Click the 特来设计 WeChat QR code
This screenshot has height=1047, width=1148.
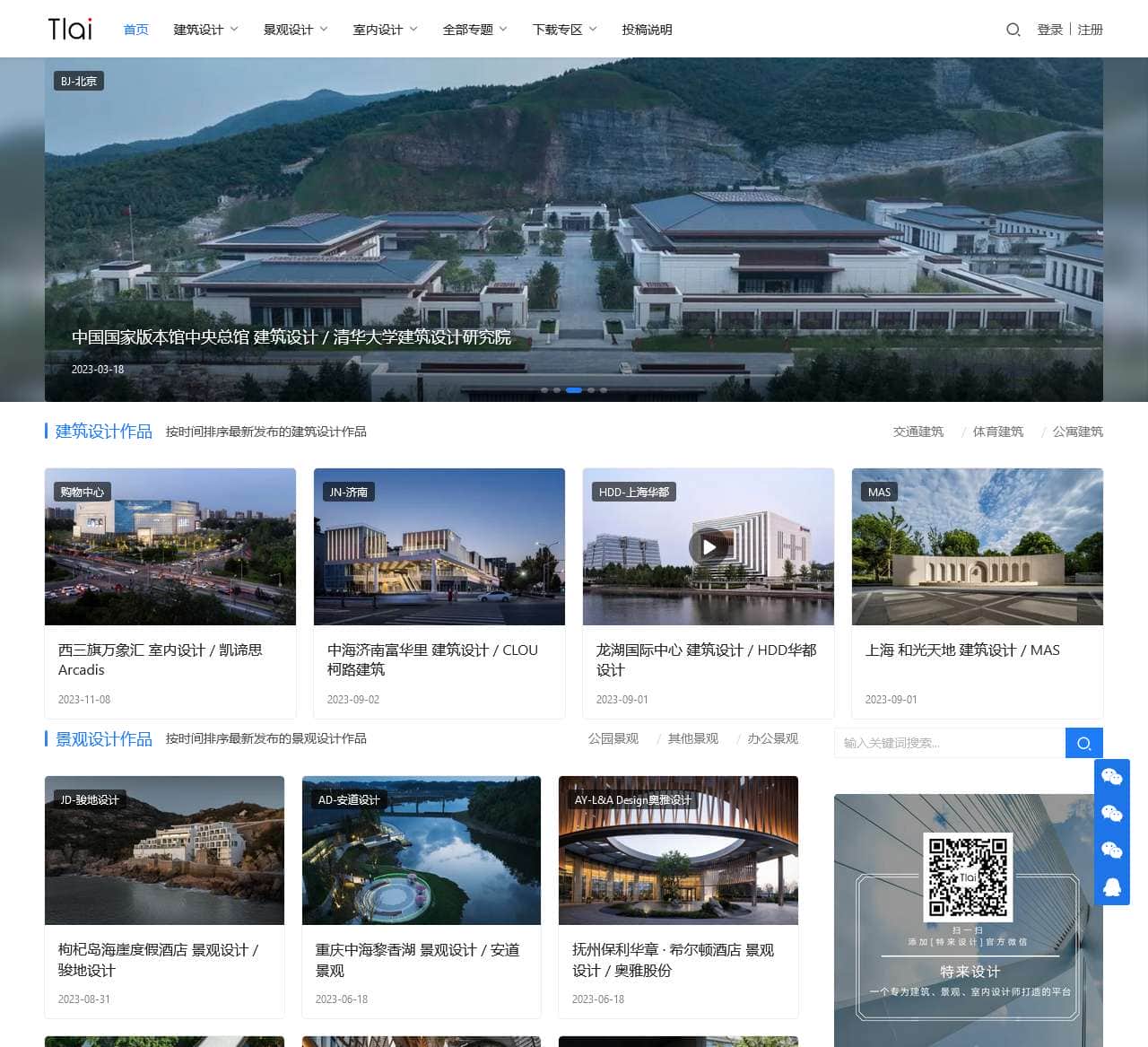(x=969, y=877)
